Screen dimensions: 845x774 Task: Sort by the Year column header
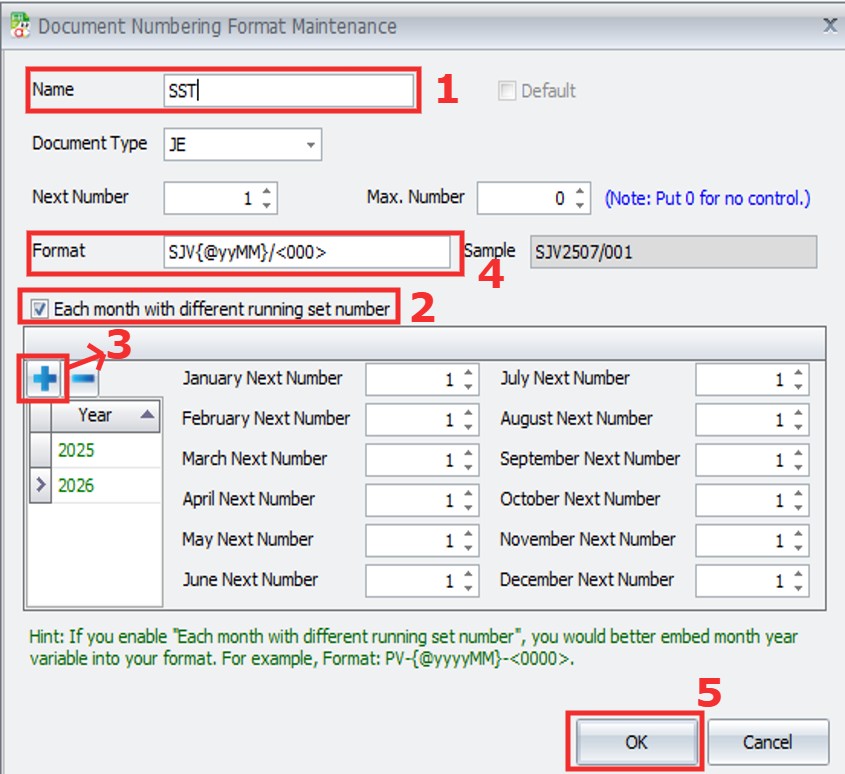[105, 415]
